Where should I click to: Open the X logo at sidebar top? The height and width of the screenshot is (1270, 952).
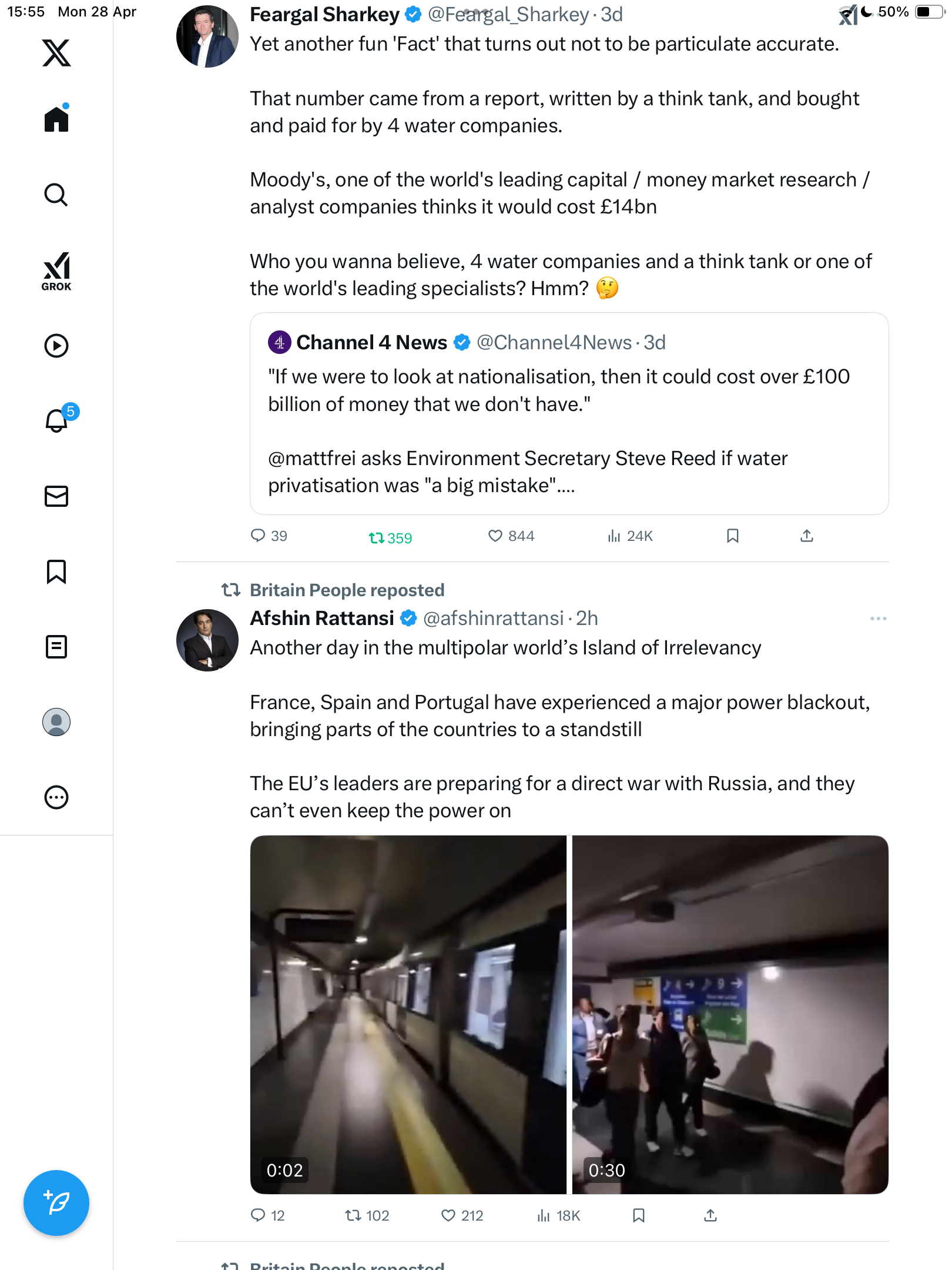coord(56,53)
